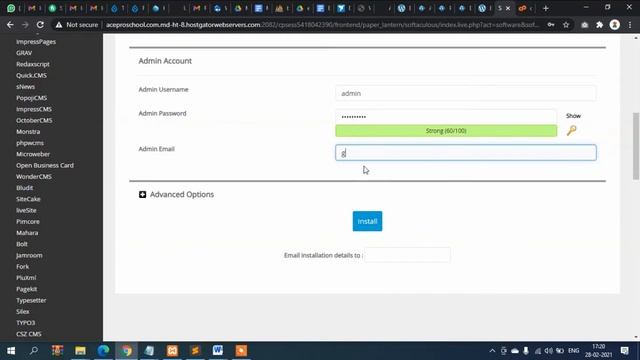
Task: Open the browser Extensions puzzle icon
Action: 600,25
